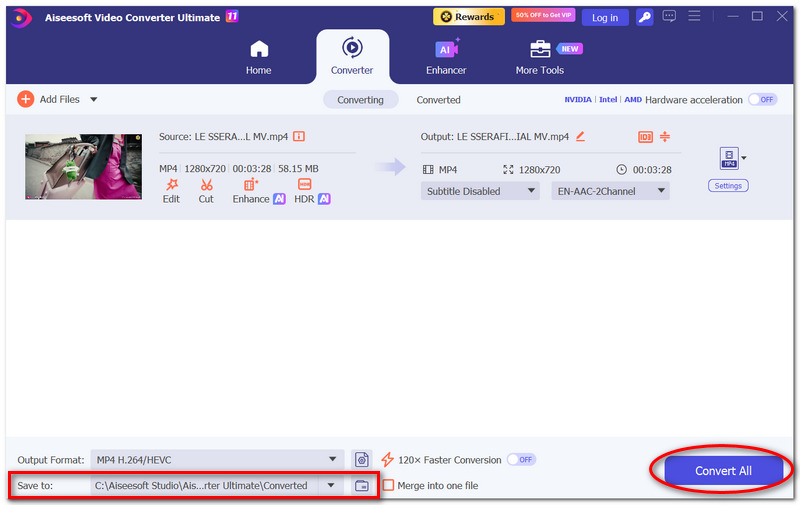Viewport: 800px width, 505px height.
Task: Click the pencil icon to rename the output file
Action: (x=580, y=136)
